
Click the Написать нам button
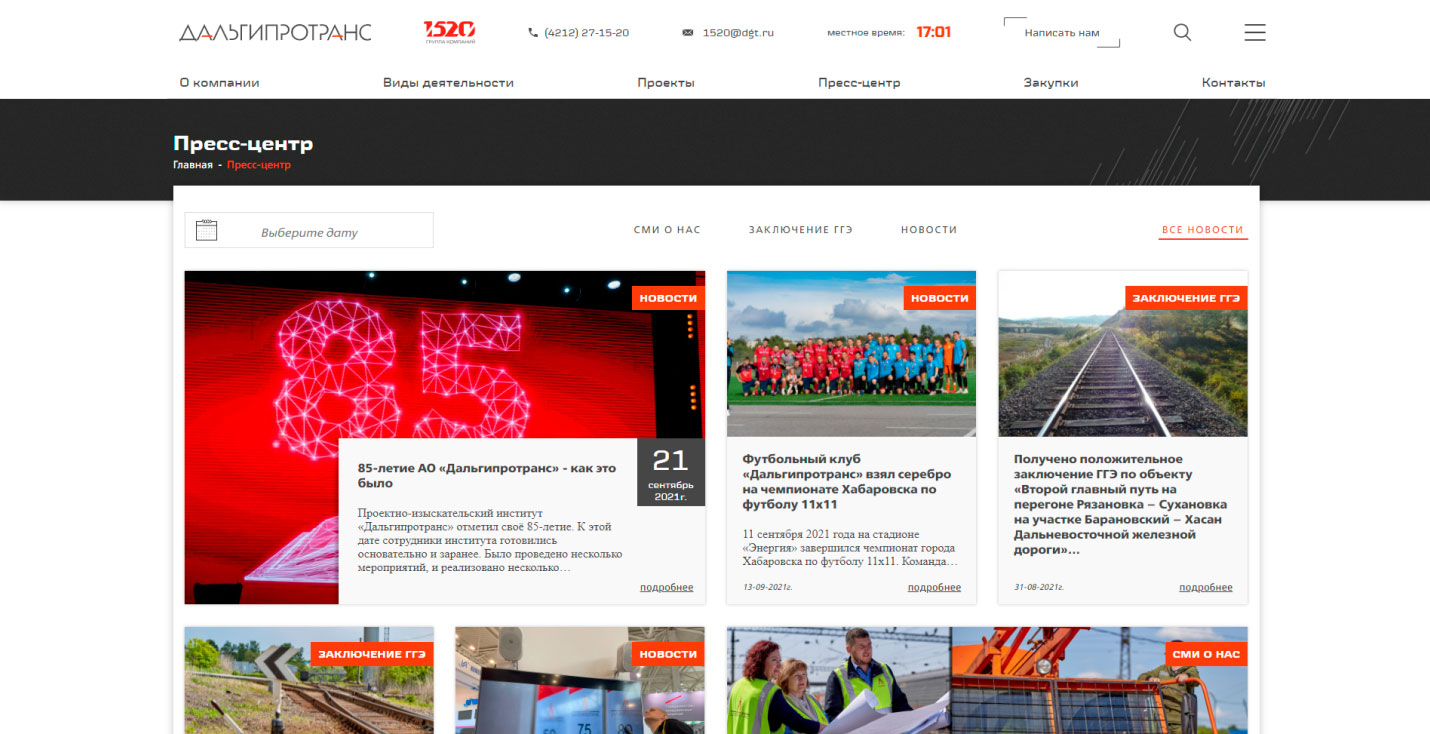click(x=1062, y=33)
